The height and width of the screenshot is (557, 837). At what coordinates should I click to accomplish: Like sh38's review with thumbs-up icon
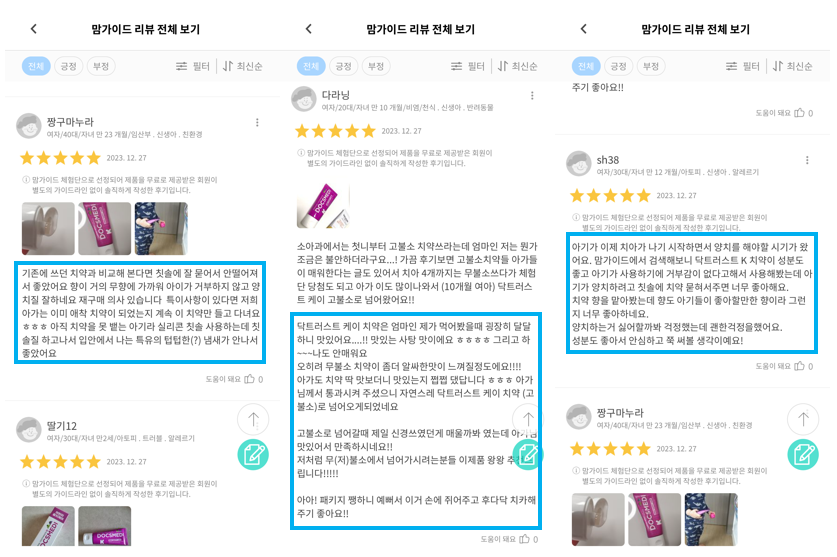[799, 366]
